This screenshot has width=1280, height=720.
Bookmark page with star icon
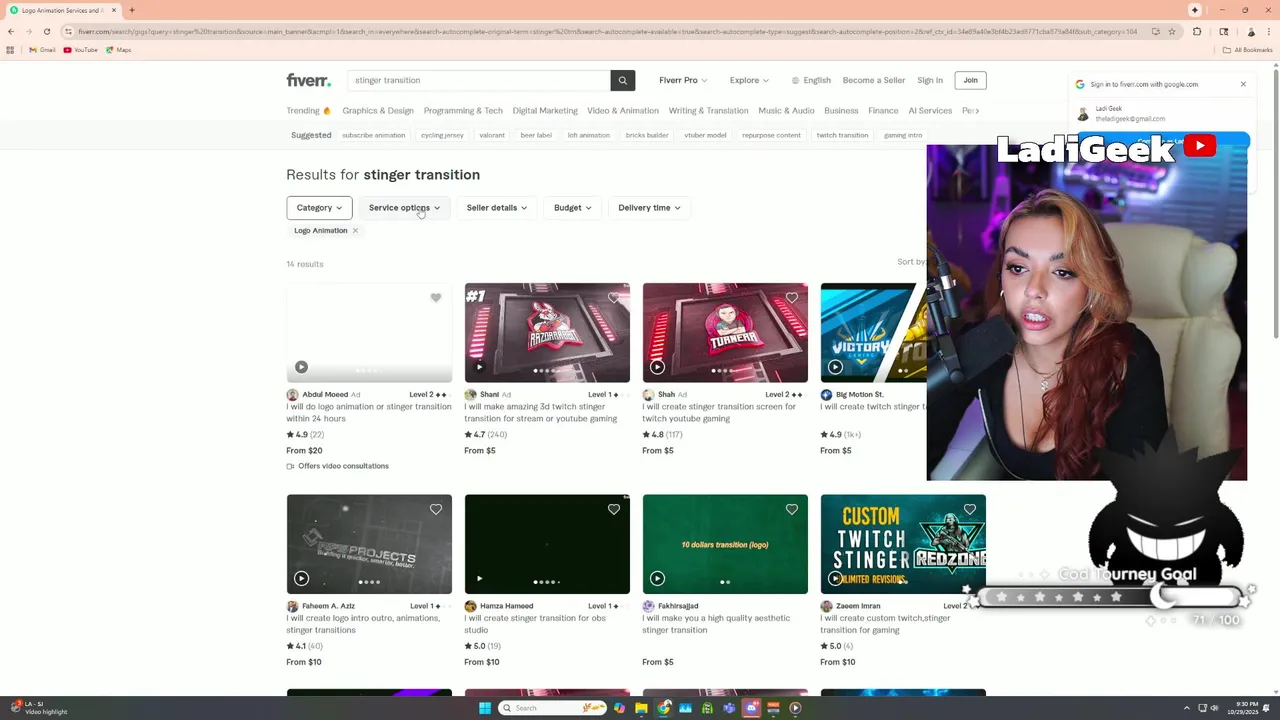tap(1171, 32)
